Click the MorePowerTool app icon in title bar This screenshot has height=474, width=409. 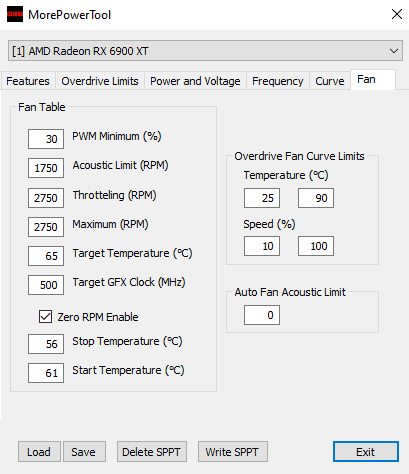[x=15, y=14]
